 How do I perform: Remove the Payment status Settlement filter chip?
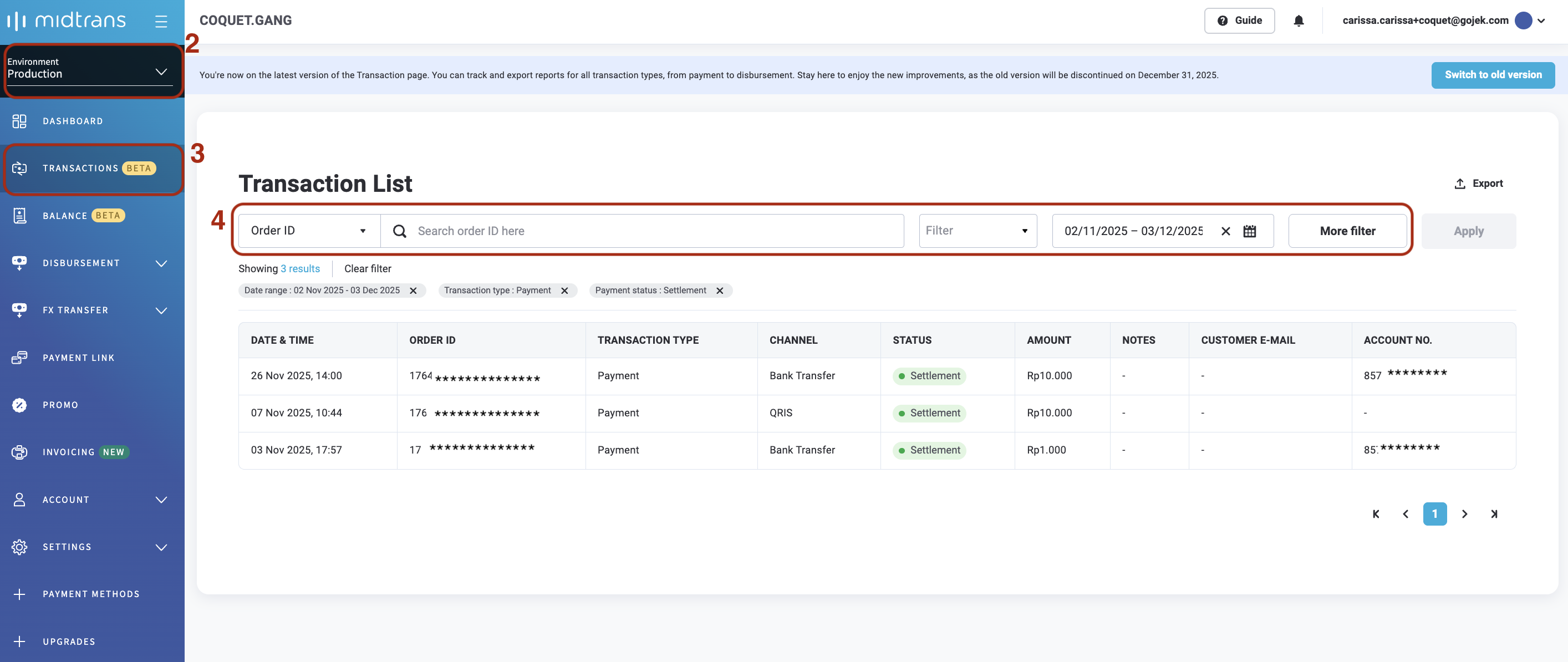point(720,291)
